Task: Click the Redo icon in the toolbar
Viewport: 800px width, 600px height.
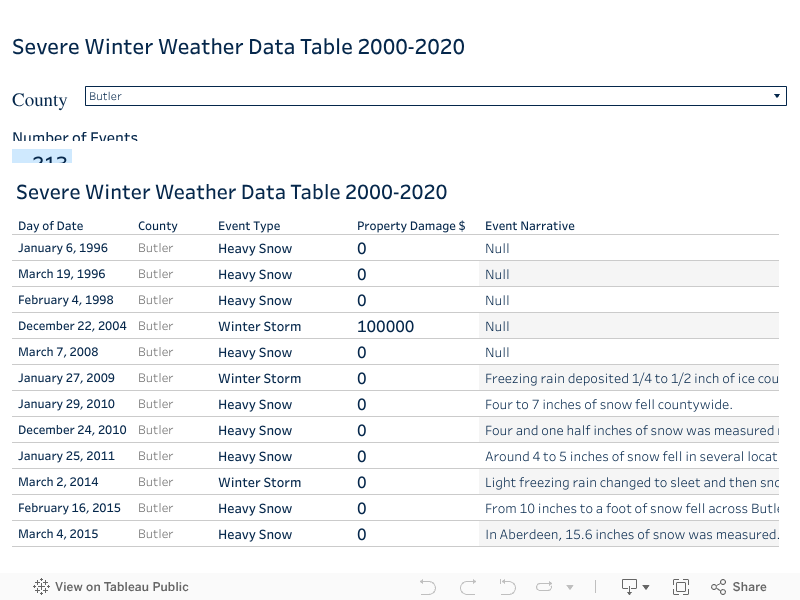Action: pos(466,586)
